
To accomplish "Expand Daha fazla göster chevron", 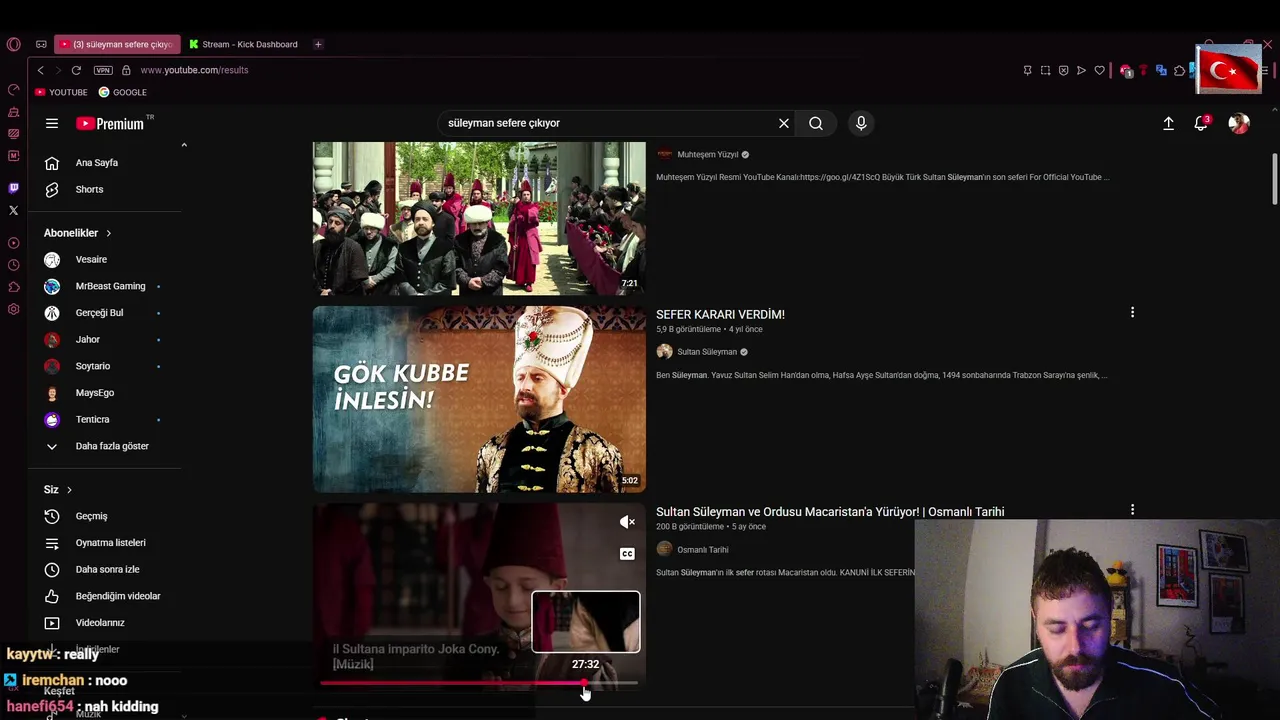I will click(52, 446).
